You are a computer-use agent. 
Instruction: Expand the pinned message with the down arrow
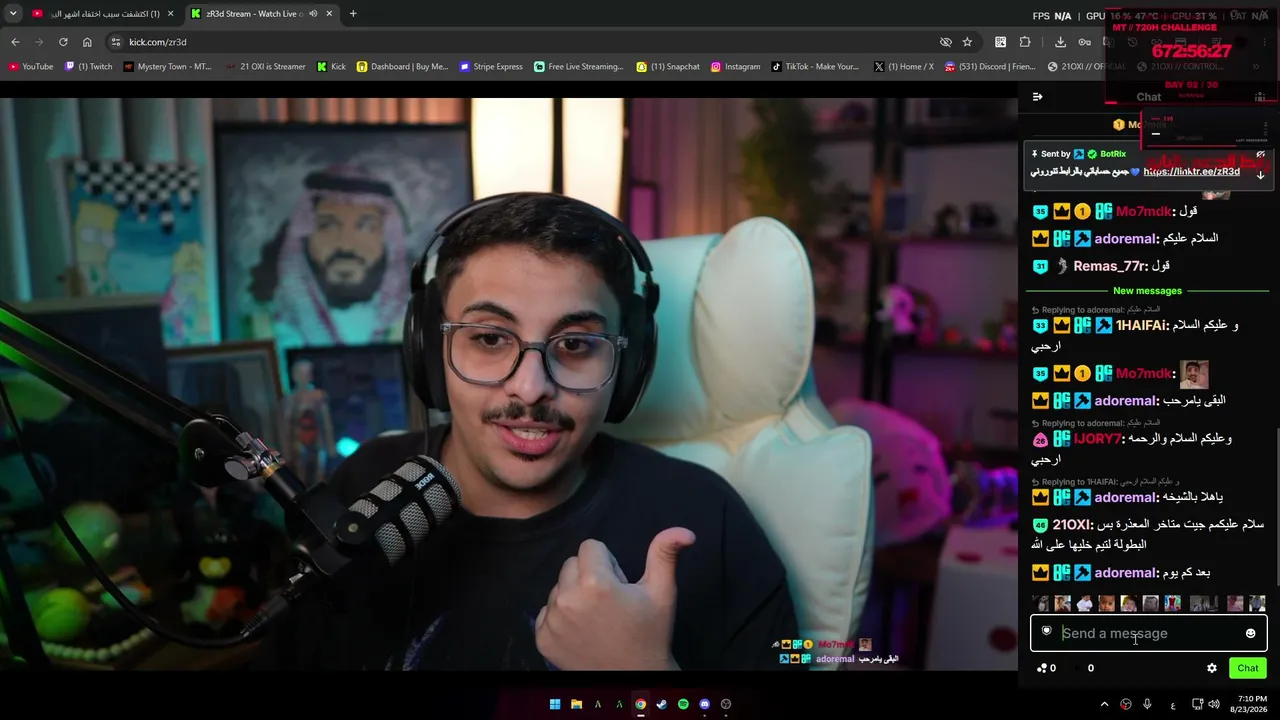pyautogui.click(x=1260, y=174)
